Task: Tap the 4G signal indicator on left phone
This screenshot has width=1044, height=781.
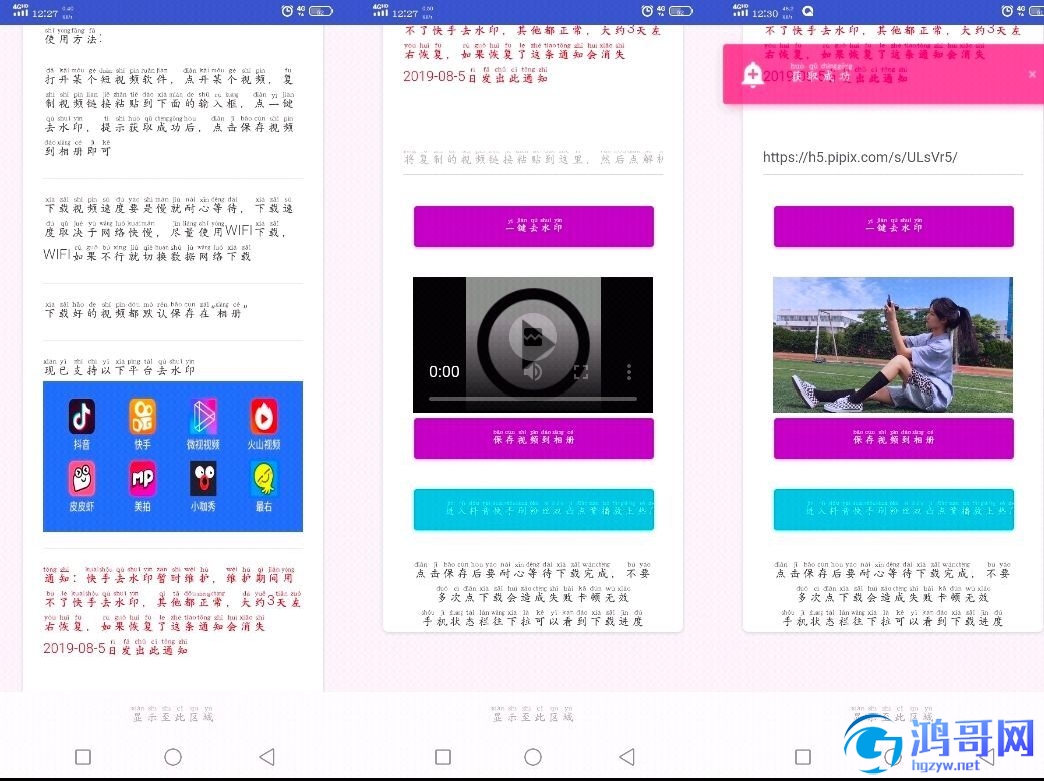Action: (x=21, y=11)
